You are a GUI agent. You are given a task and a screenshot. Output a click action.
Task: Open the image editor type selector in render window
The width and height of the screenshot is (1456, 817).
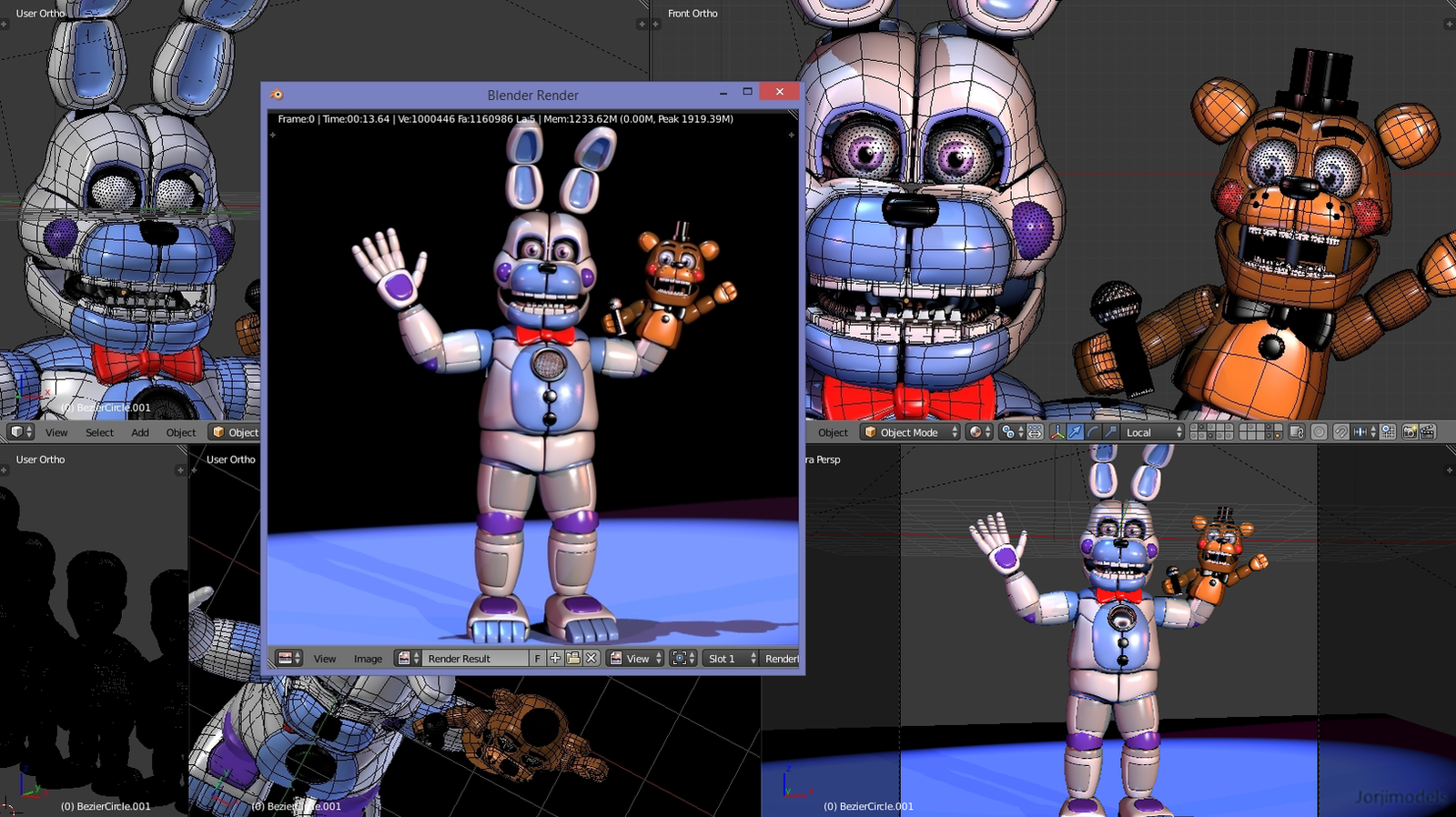289,658
